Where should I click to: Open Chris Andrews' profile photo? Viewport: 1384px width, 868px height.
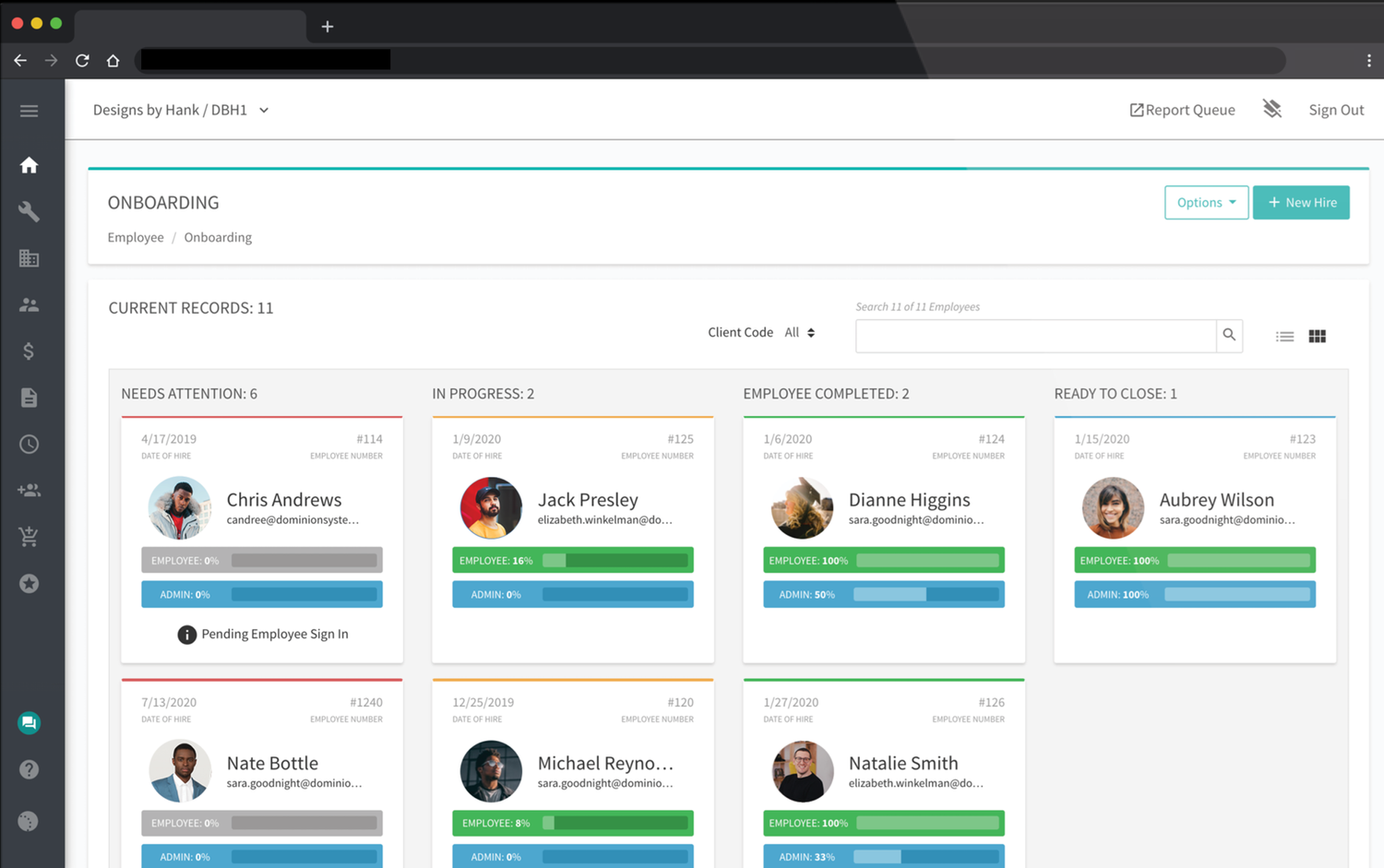tap(180, 507)
